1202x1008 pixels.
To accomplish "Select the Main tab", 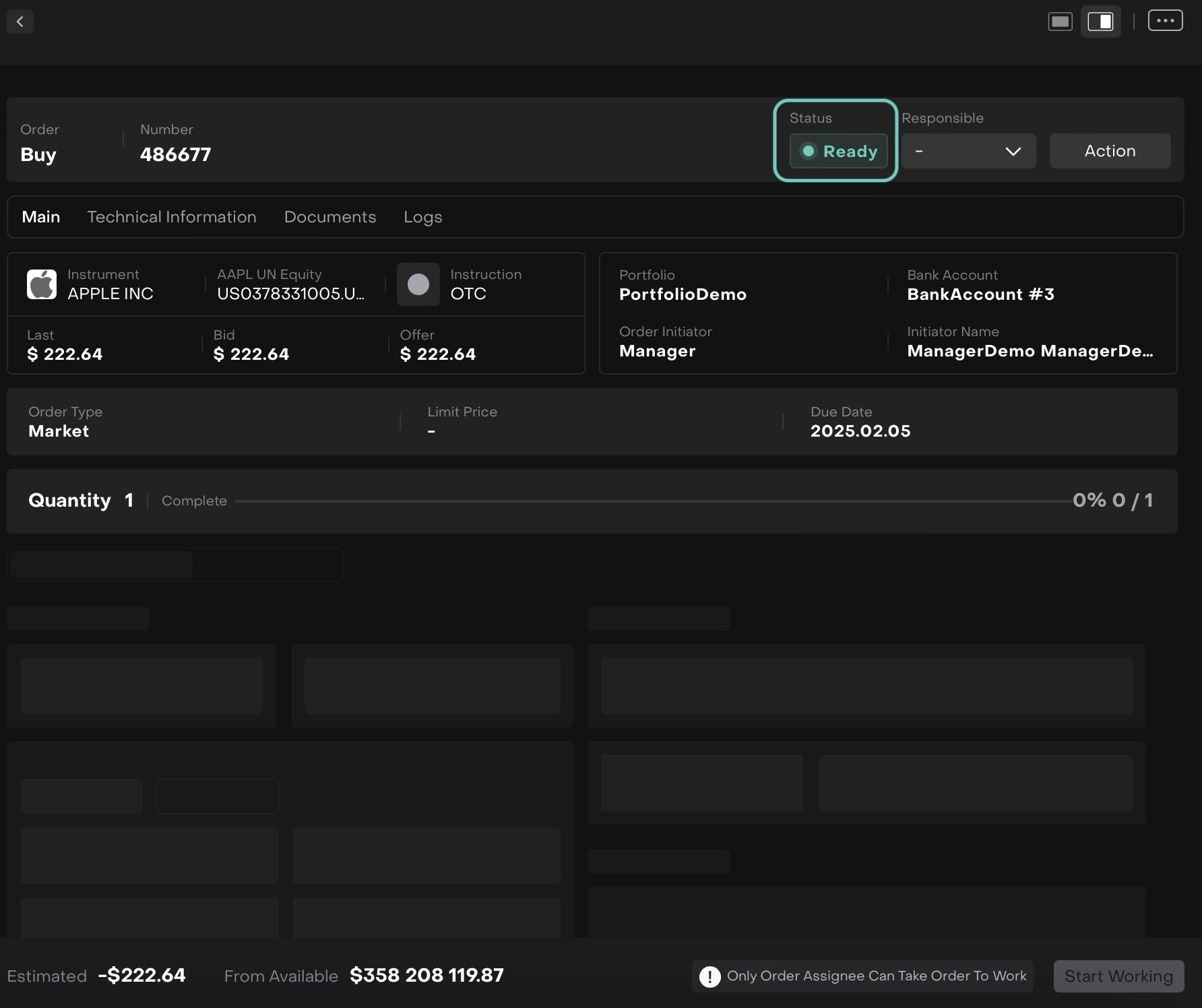I will coord(41,217).
